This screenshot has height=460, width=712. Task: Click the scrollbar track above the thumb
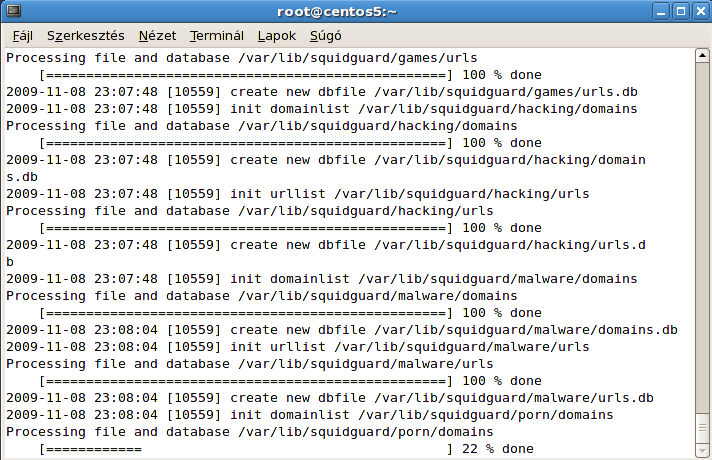point(703,230)
